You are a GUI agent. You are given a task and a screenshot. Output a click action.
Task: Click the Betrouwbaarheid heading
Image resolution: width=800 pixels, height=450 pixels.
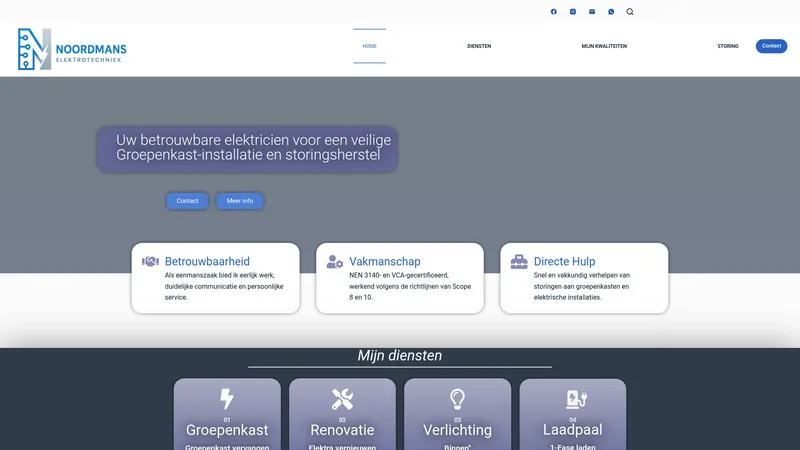pyautogui.click(x=207, y=261)
